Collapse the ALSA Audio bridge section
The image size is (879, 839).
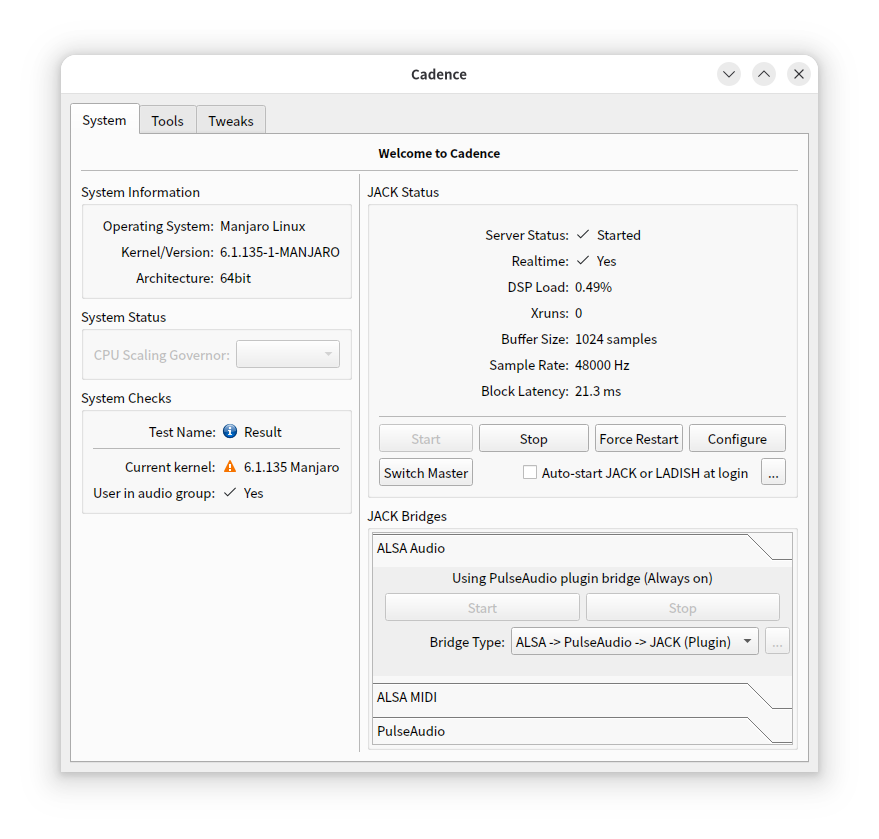[582, 548]
